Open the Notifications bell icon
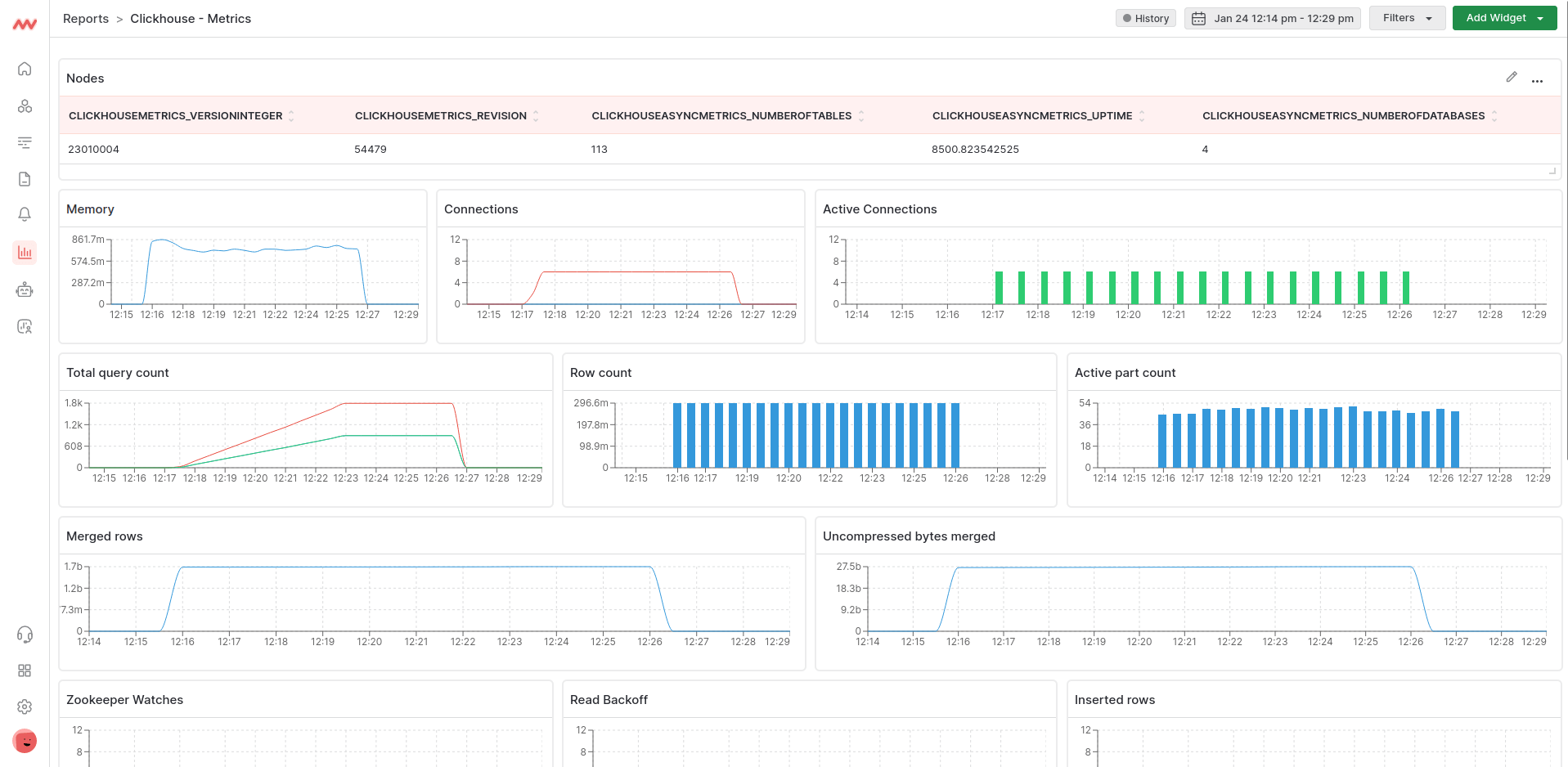This screenshot has width=1568, height=767. click(x=25, y=213)
